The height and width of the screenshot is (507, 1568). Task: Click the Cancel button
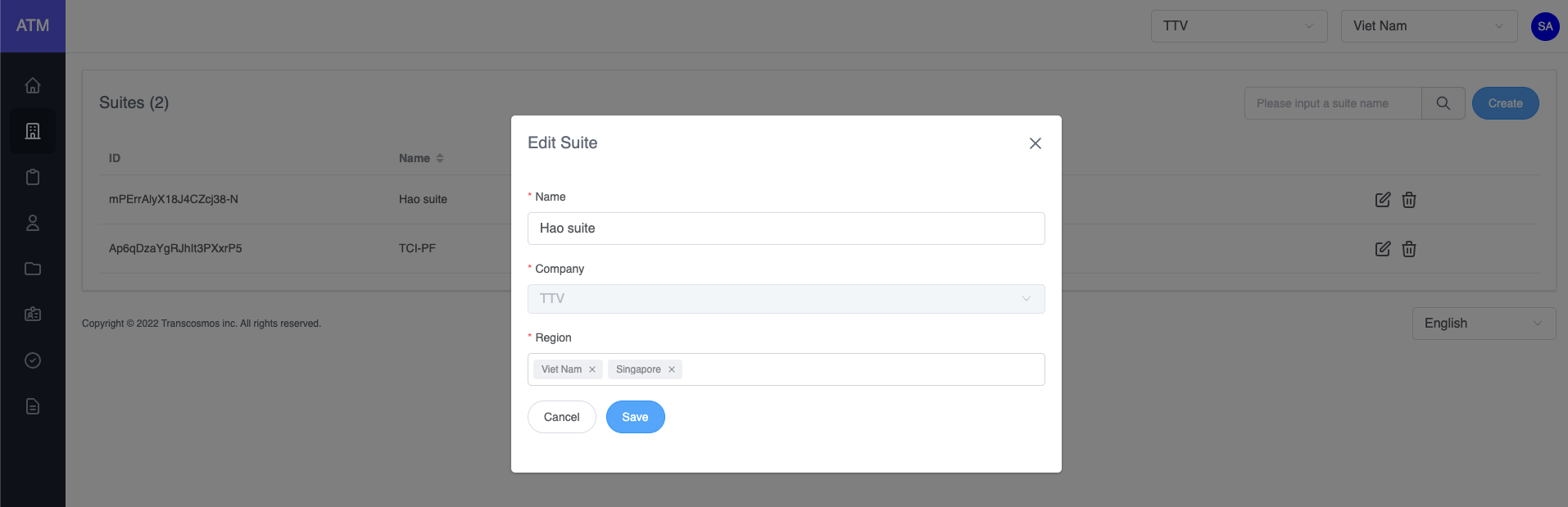pyautogui.click(x=561, y=417)
